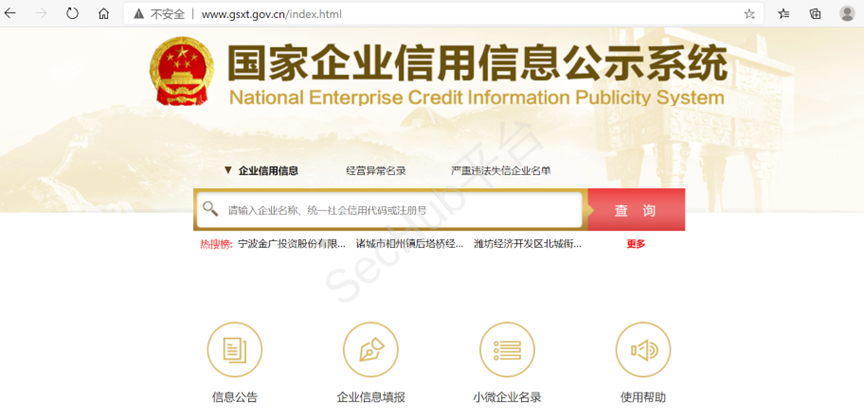This screenshot has height=420, width=864.
Task: Click the red 更多 link
Action: (636, 244)
